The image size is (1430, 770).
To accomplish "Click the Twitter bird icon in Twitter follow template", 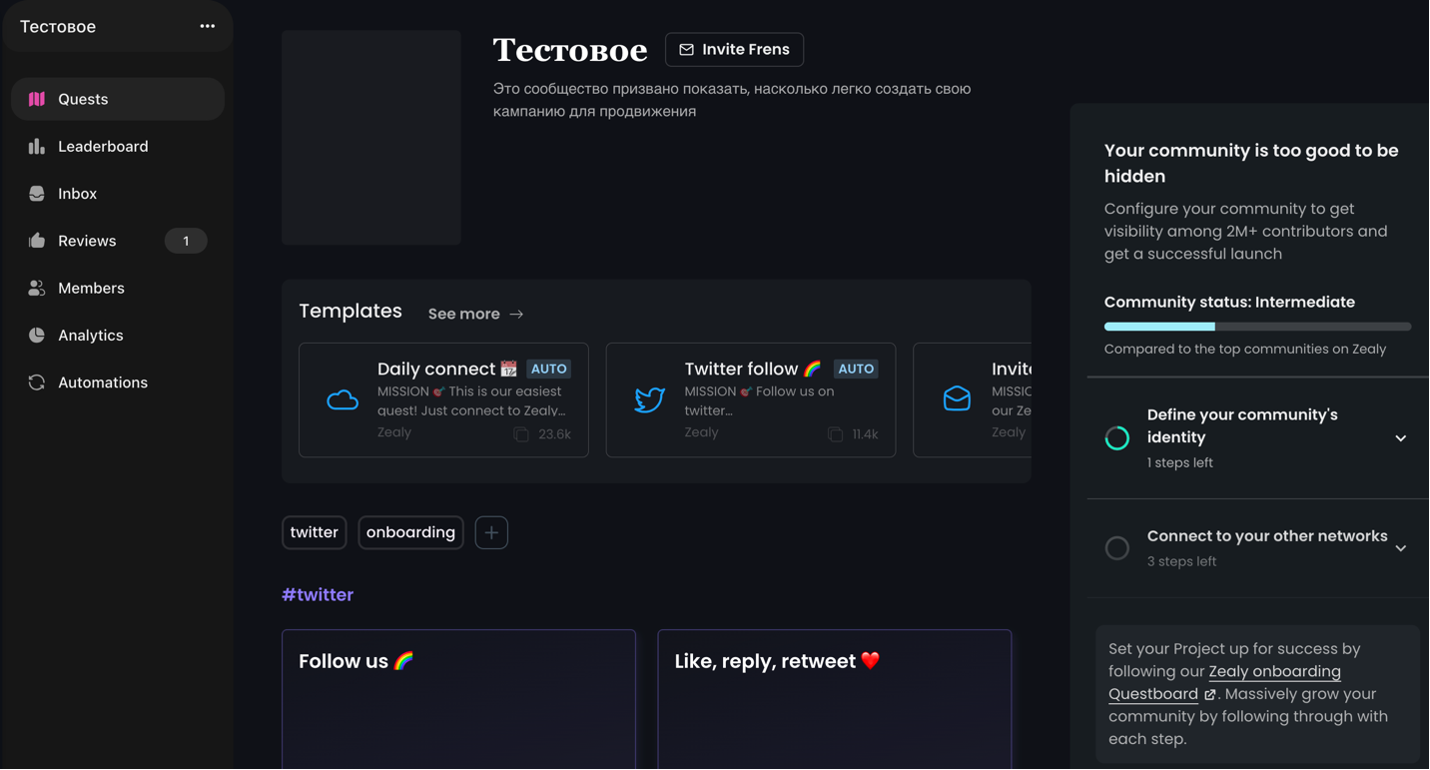I will coord(650,400).
